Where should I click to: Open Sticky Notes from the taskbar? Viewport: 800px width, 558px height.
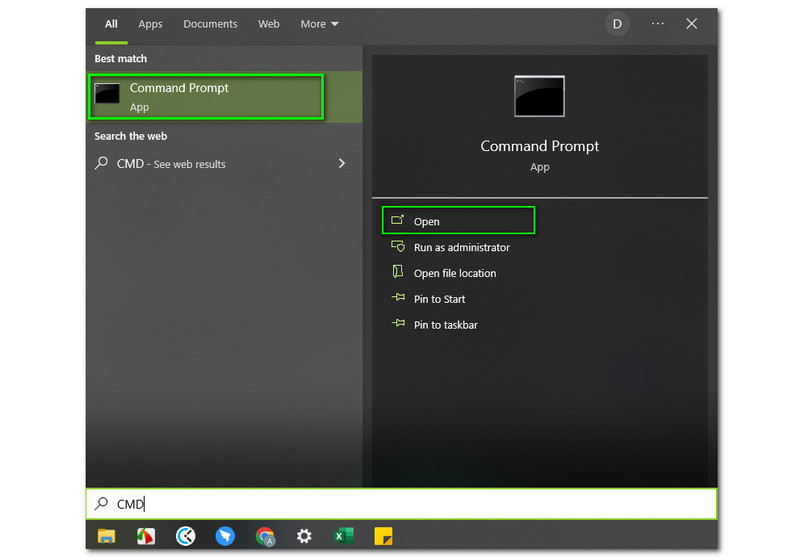pos(382,537)
